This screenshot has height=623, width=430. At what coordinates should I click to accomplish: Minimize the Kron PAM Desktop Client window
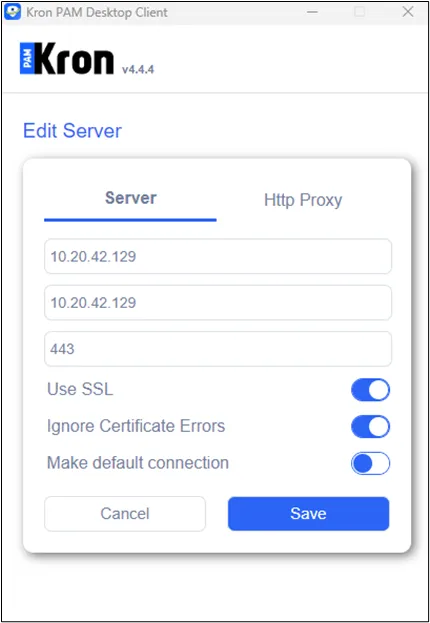click(312, 12)
